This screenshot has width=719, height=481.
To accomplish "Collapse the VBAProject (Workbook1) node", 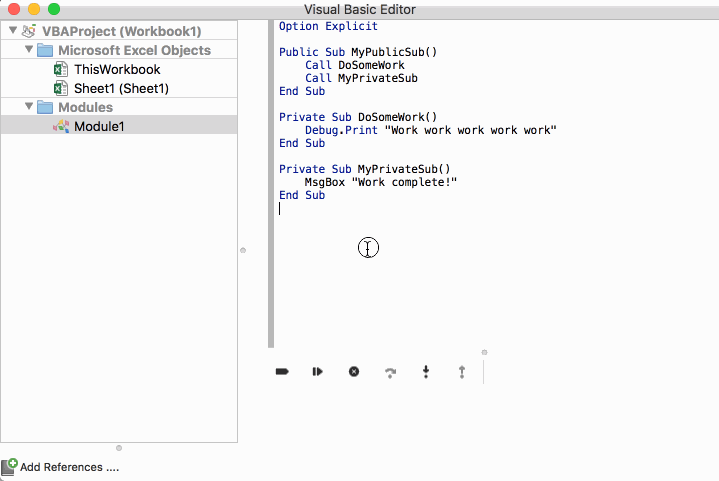I will tap(13, 30).
